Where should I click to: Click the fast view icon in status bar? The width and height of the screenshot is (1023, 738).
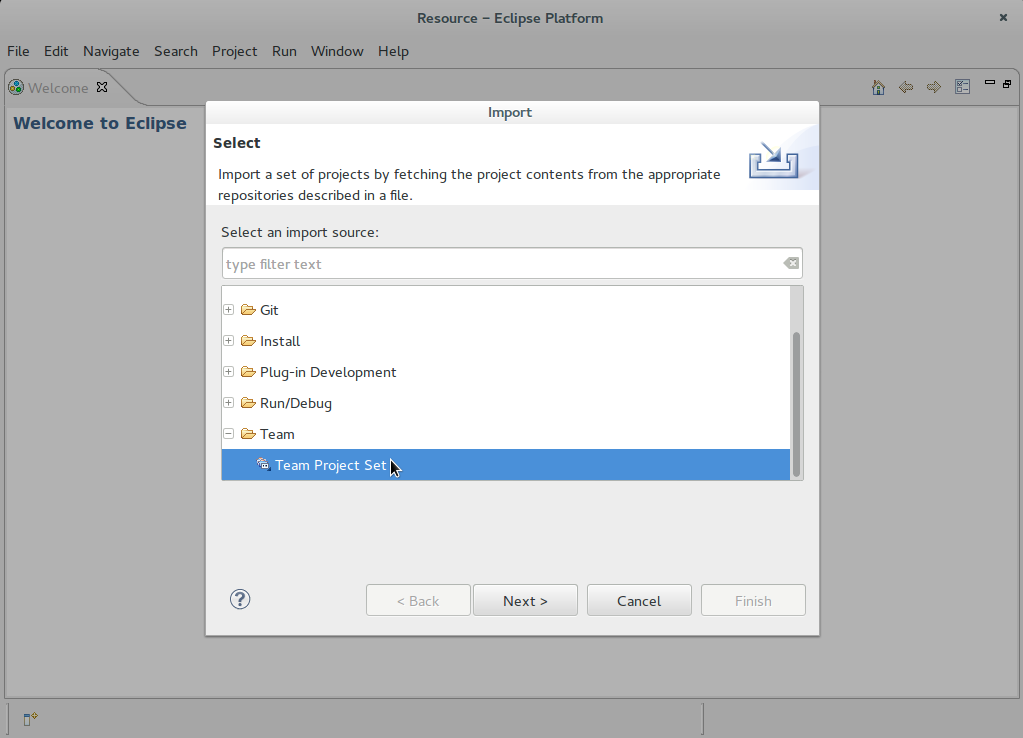[29, 718]
